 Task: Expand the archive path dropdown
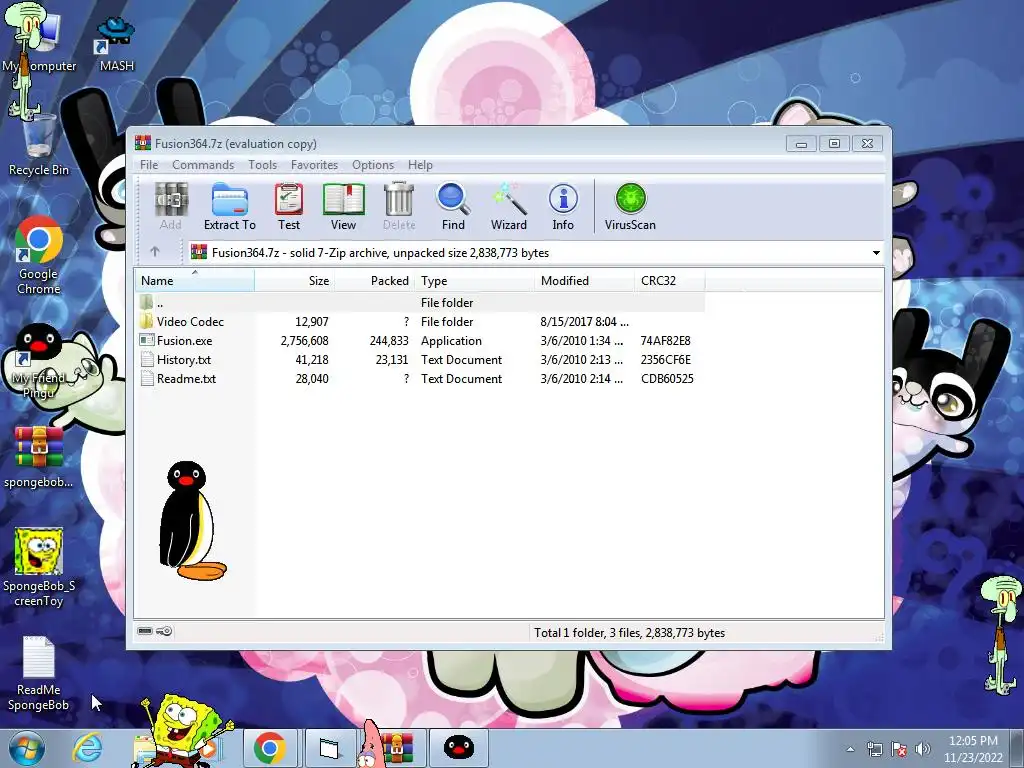tap(876, 253)
